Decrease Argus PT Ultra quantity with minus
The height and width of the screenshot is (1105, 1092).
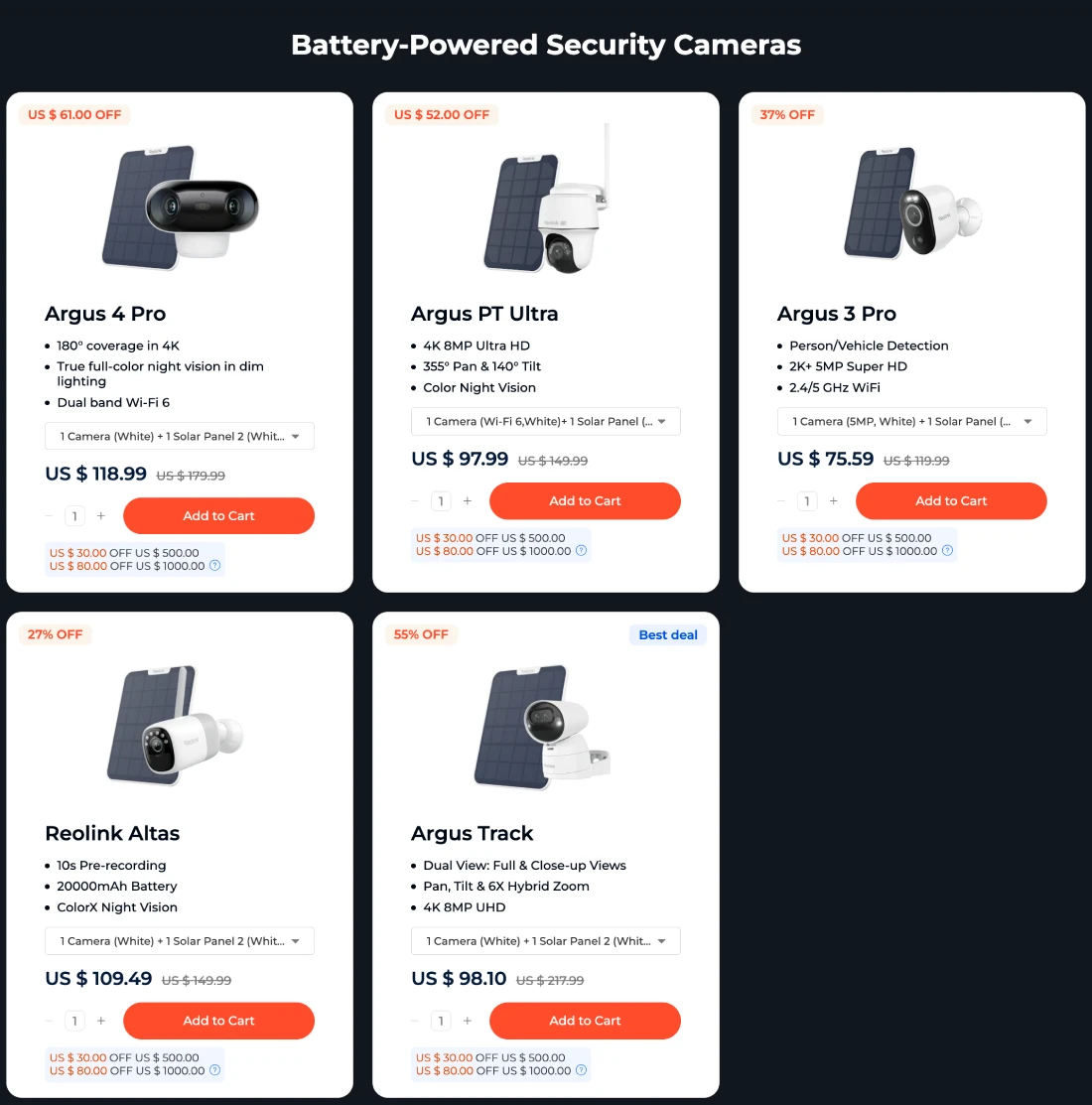(415, 501)
